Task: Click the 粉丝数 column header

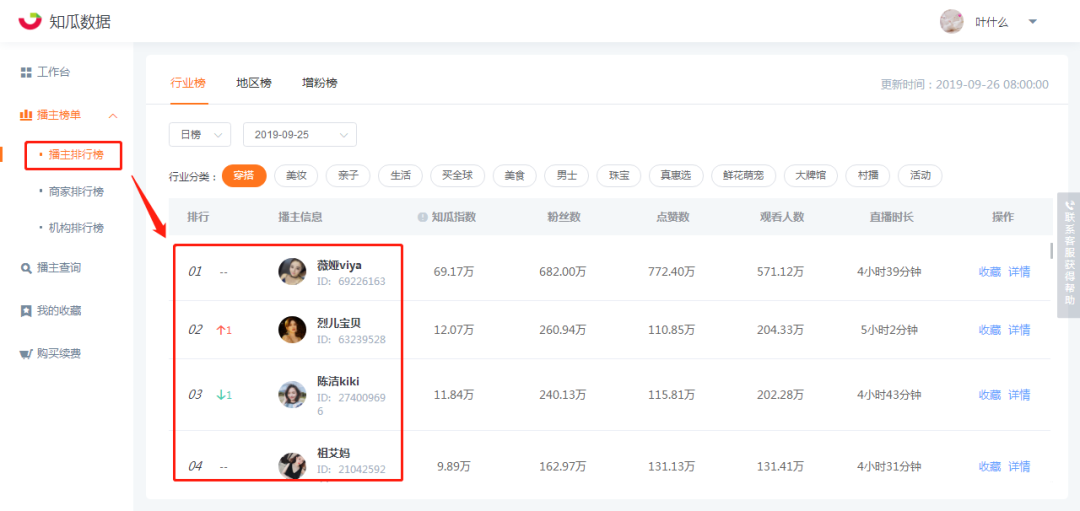Action: pos(563,217)
